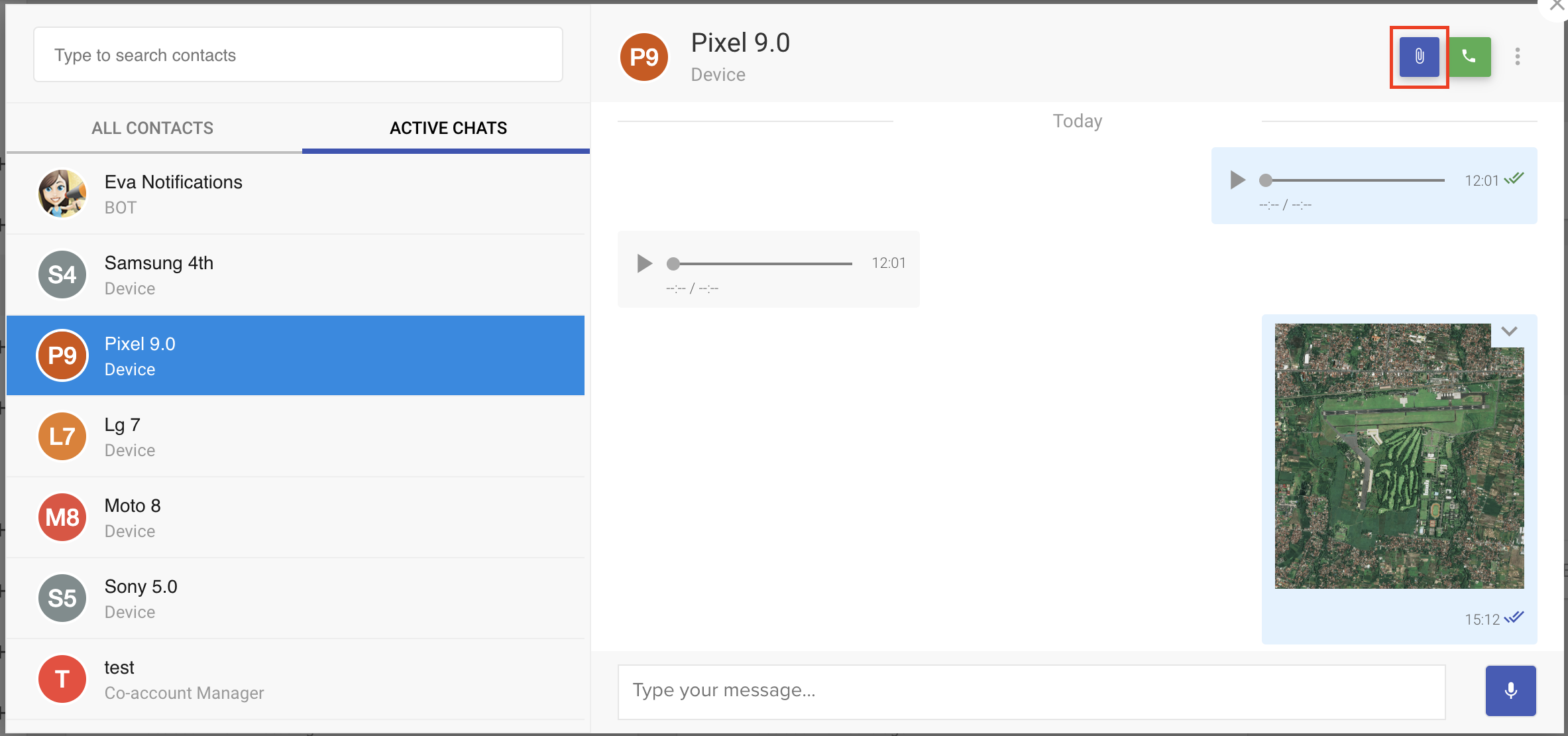Expand the image message chevron menu
The image size is (1568, 736).
(x=1509, y=332)
